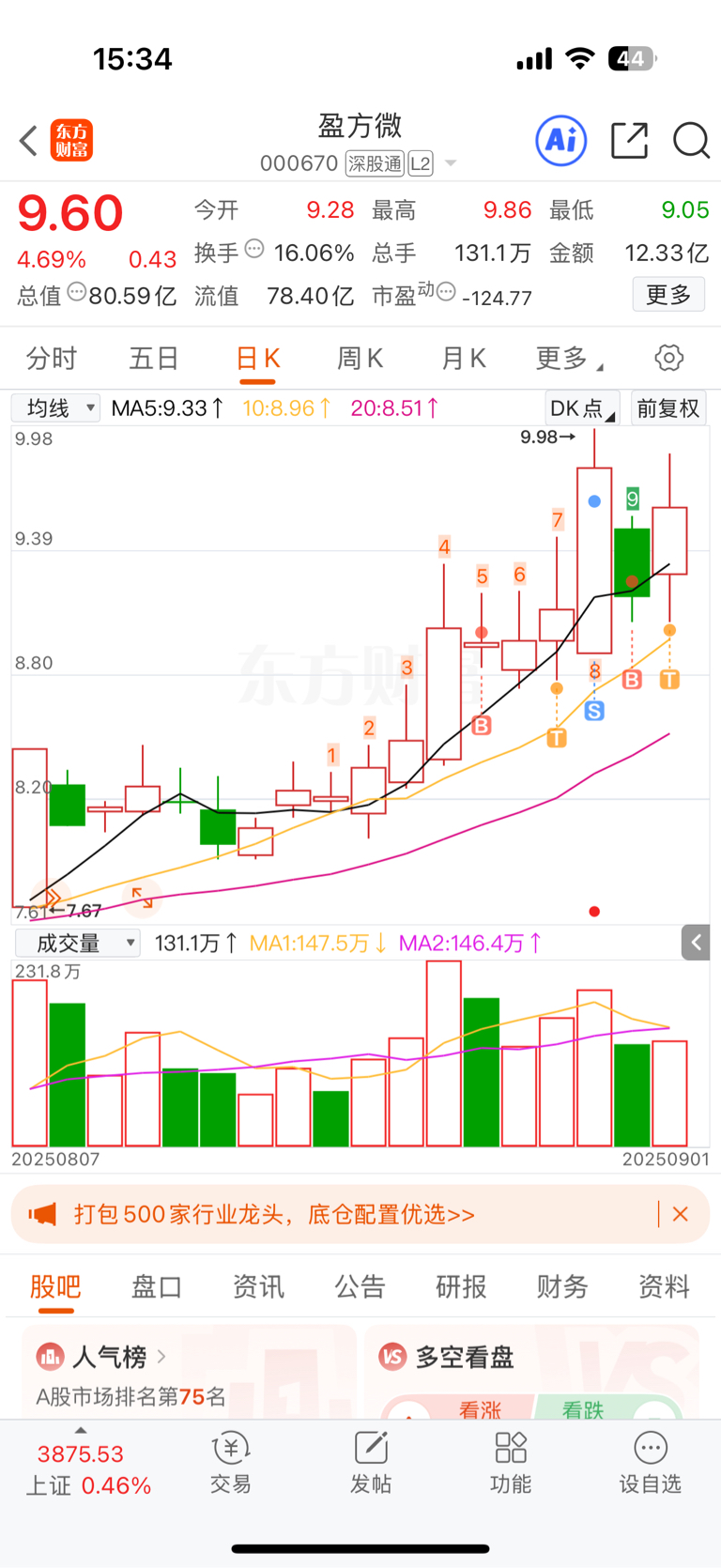Image resolution: width=721 pixels, height=1568 pixels.
Task: Open chart settings gear icon
Action: coord(668,358)
